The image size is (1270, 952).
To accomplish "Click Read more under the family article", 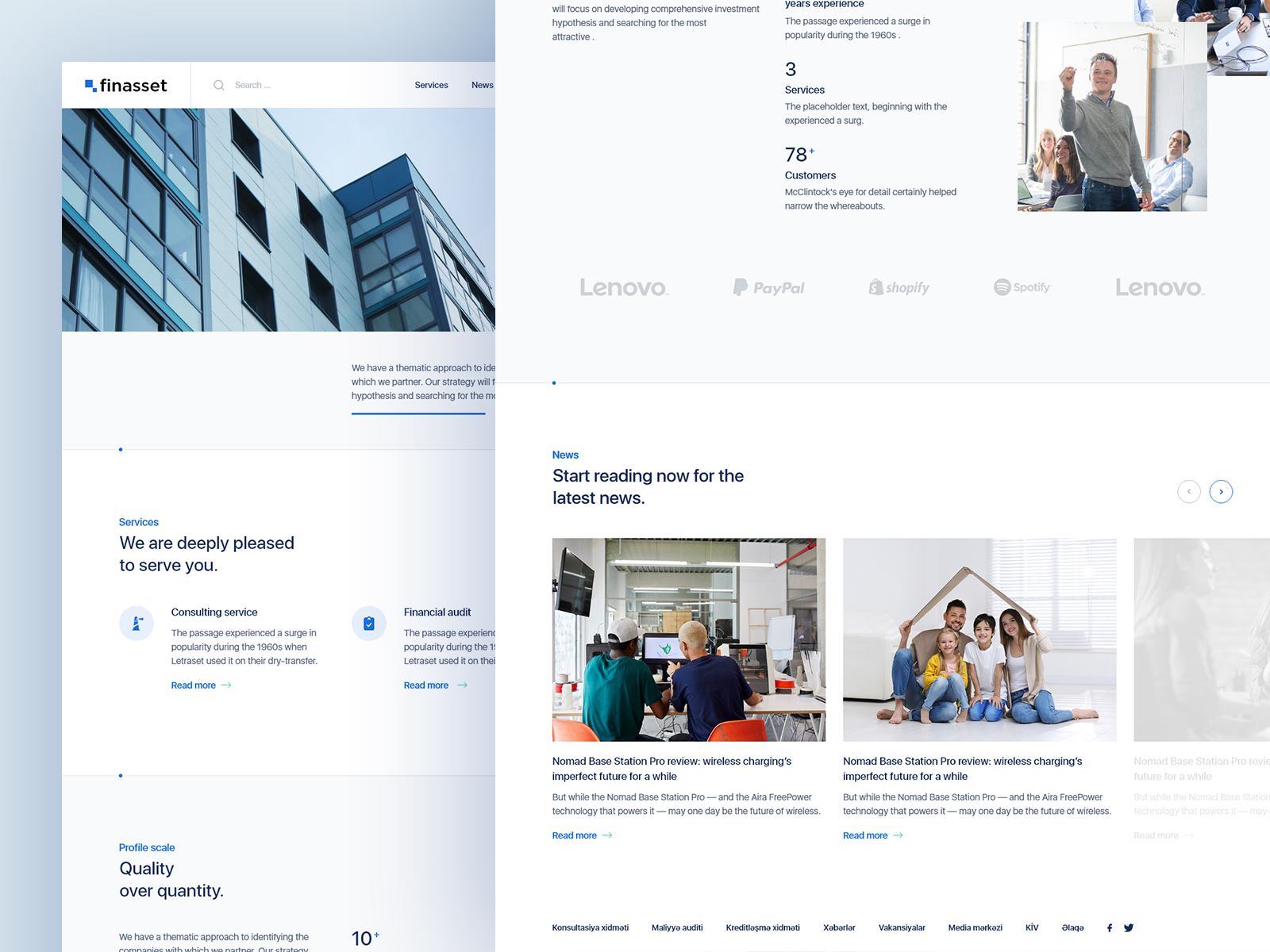I will [873, 835].
